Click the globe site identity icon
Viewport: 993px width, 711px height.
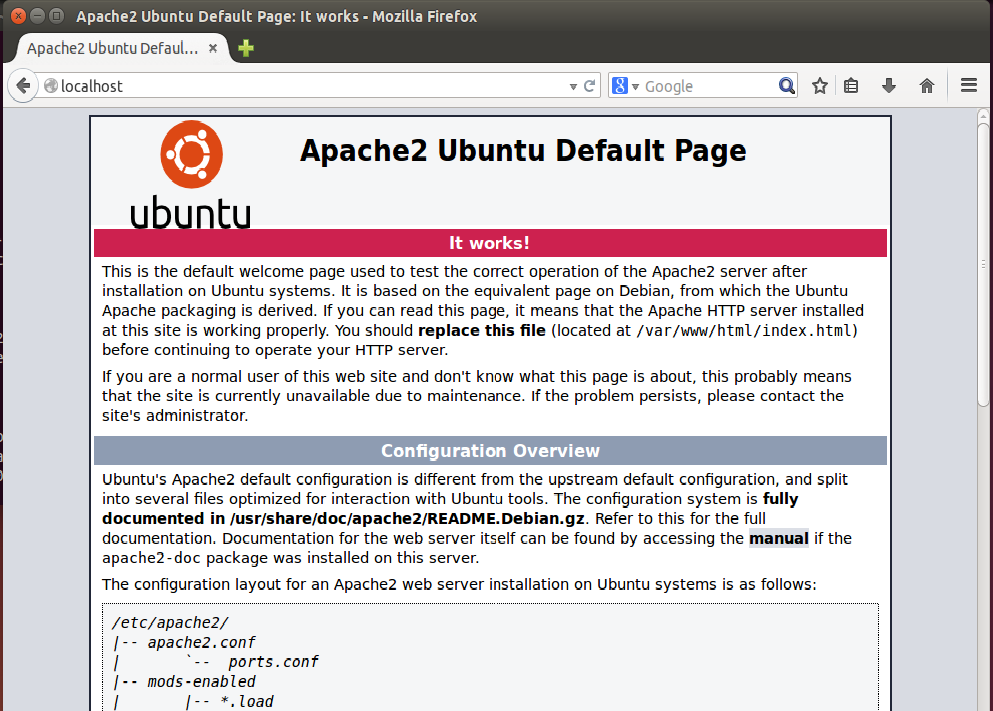(x=51, y=86)
